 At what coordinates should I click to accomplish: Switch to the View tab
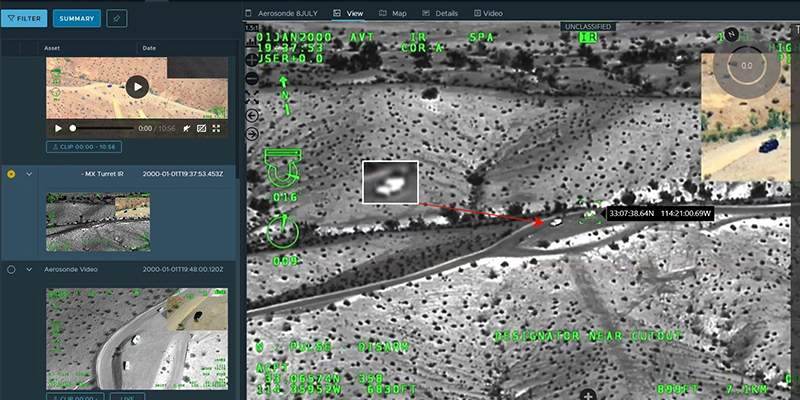(x=349, y=13)
